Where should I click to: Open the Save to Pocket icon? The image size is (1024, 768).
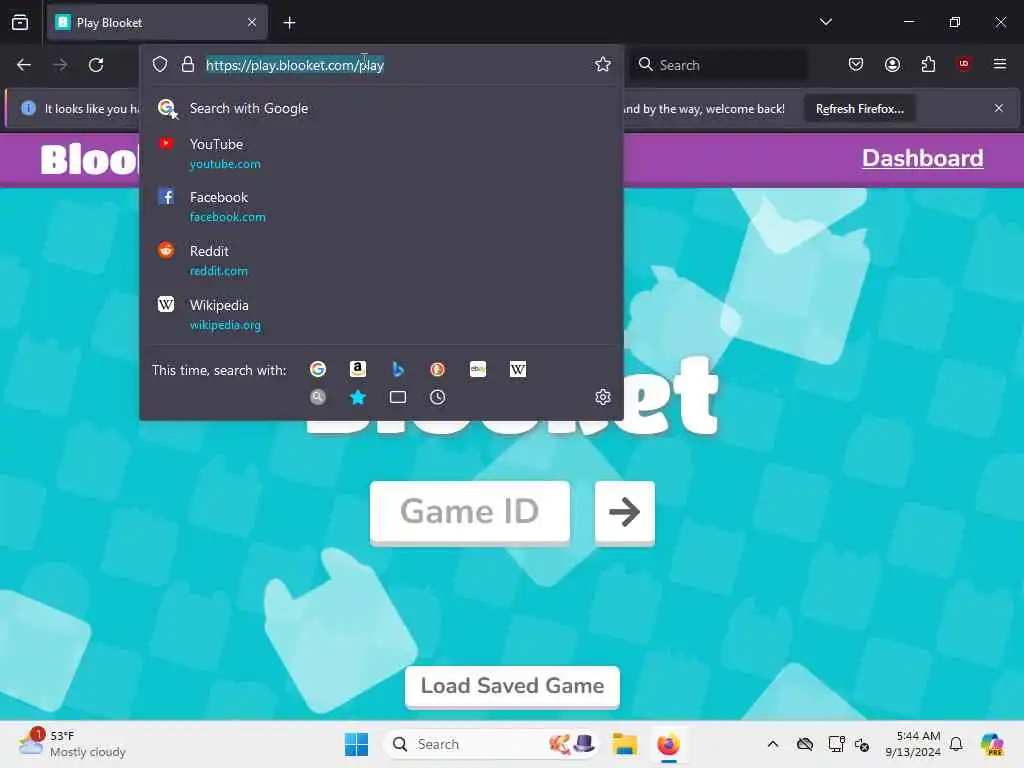[856, 64]
